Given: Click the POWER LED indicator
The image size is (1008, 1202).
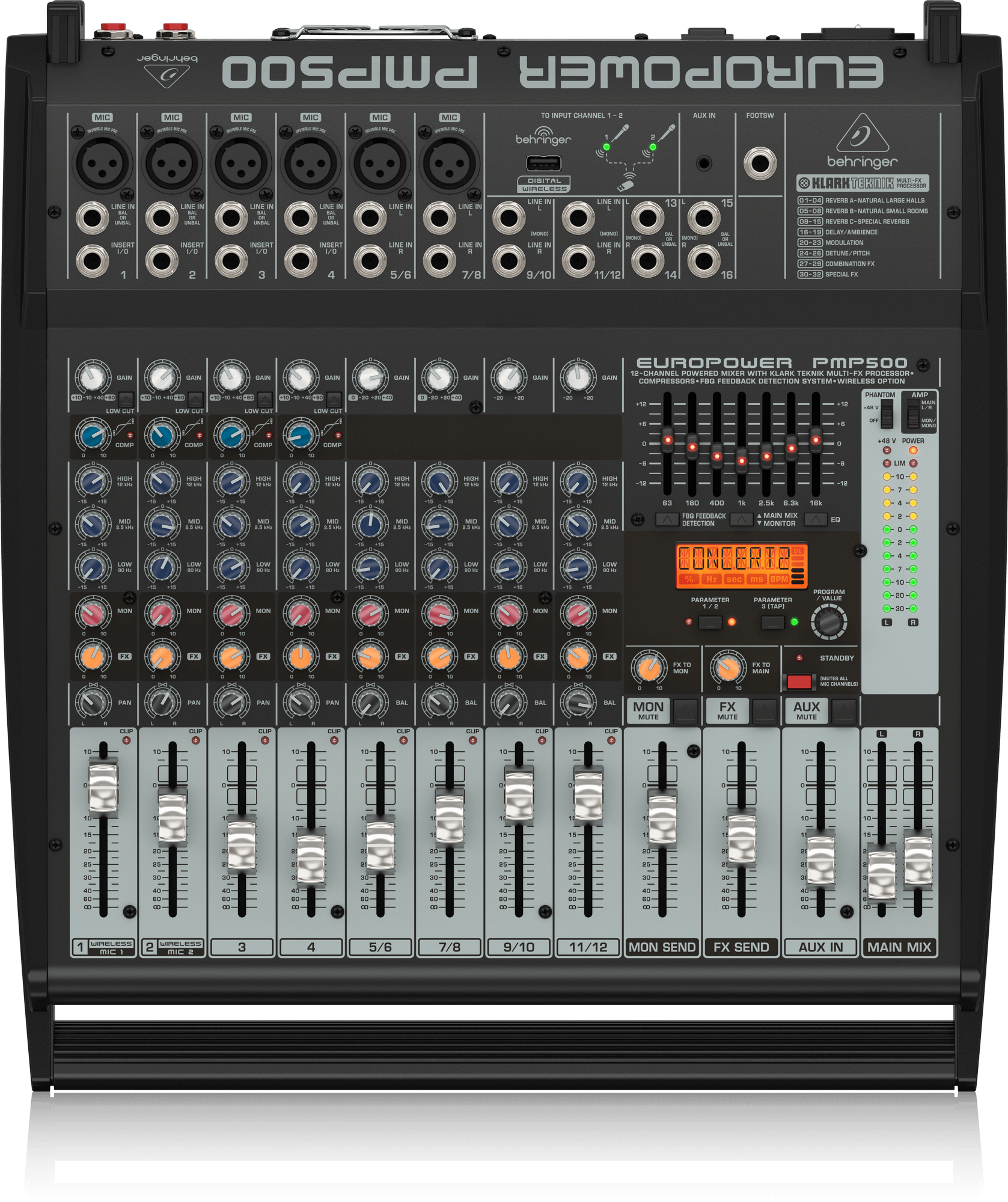Looking at the screenshot, I should click(x=913, y=450).
